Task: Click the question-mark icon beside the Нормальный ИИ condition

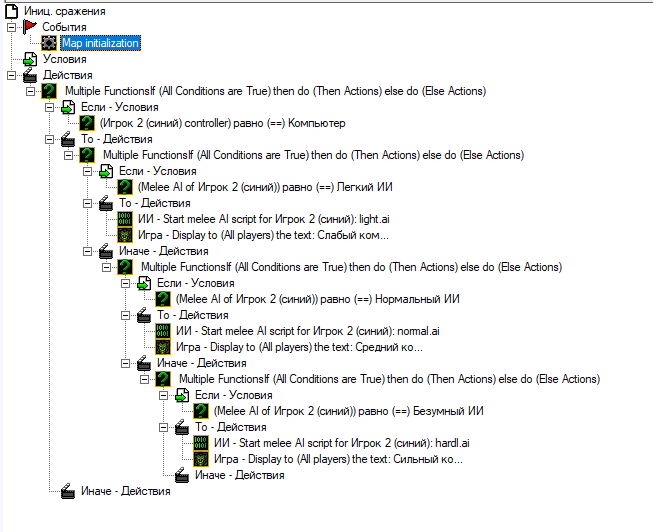Action: (163, 299)
